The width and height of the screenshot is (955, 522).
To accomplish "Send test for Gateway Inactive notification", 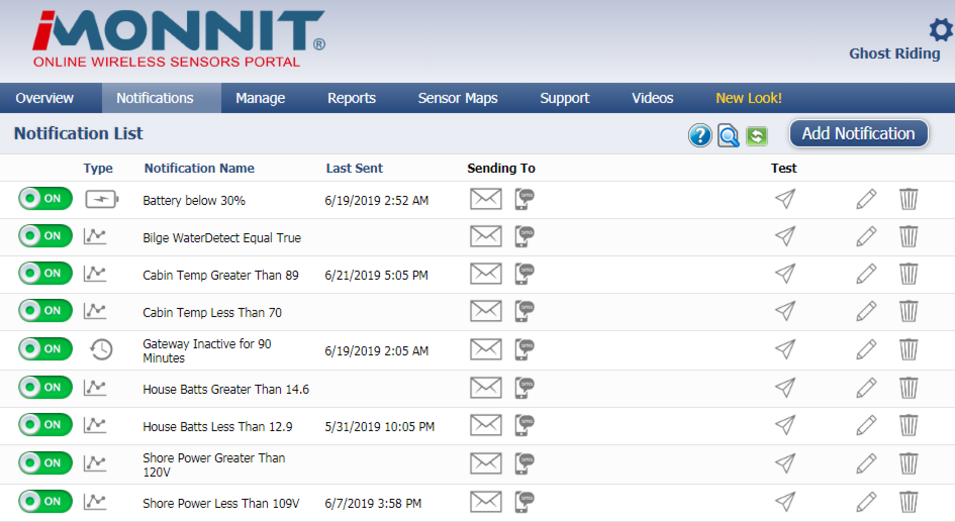I will click(785, 349).
